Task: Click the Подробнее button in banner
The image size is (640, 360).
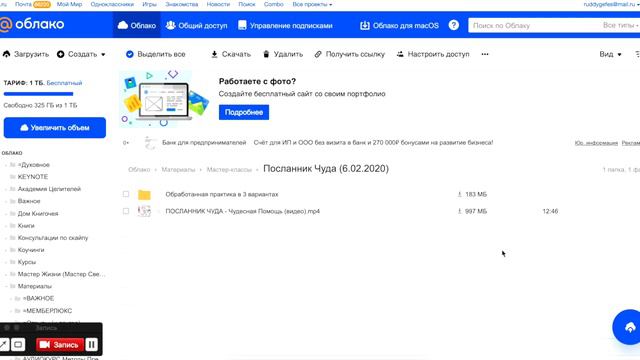Action: click(244, 112)
